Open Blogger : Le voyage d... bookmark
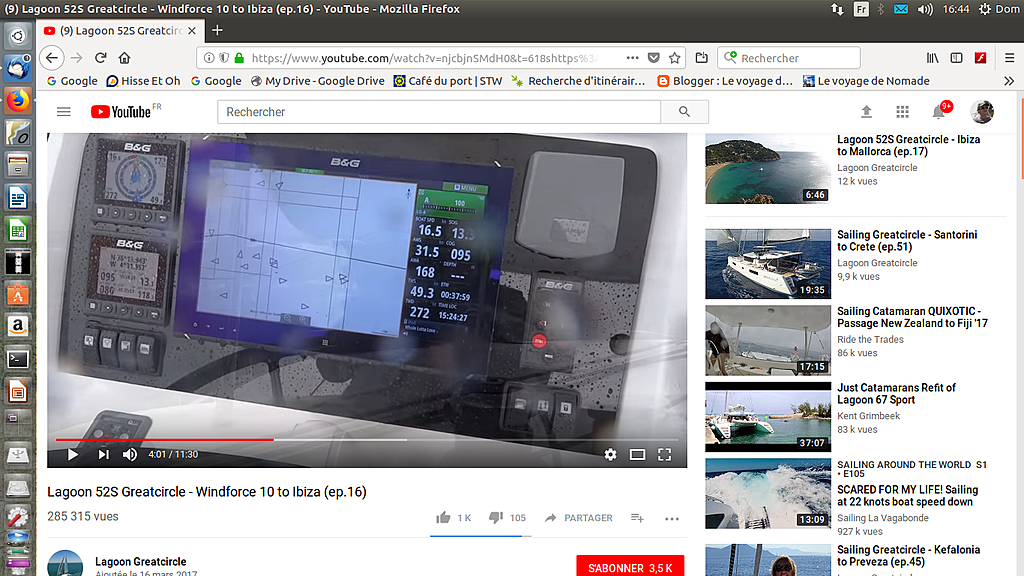Image resolution: width=1024 pixels, height=576 pixels. 725,81
